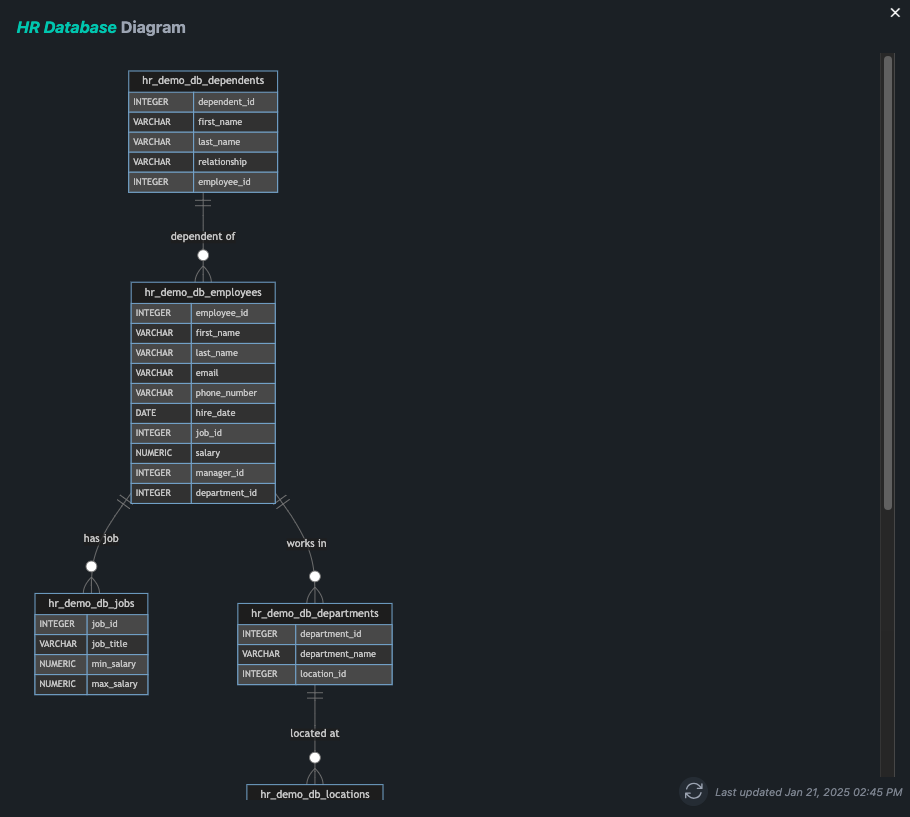Click the refresh diagram icon
Screen dimensions: 910x817
[x=694, y=791]
